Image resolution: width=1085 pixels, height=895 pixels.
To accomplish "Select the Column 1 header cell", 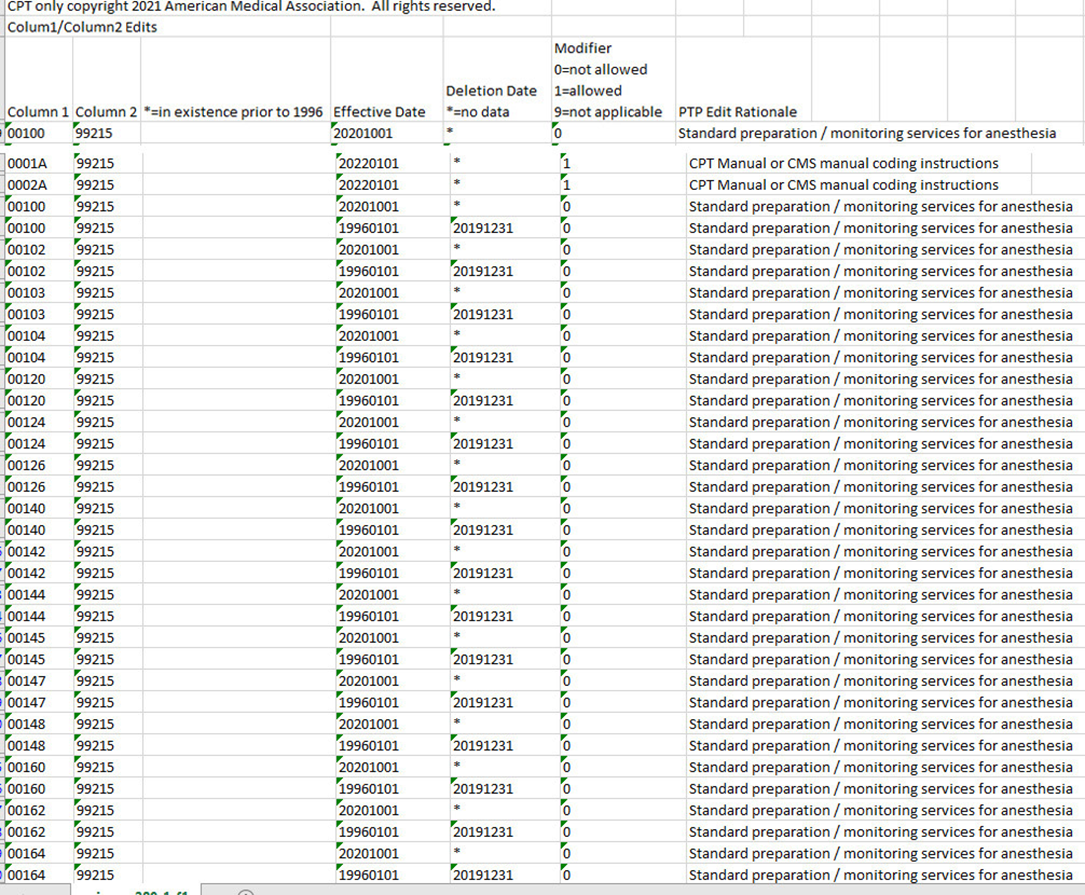I will pyautogui.click(x=38, y=111).
